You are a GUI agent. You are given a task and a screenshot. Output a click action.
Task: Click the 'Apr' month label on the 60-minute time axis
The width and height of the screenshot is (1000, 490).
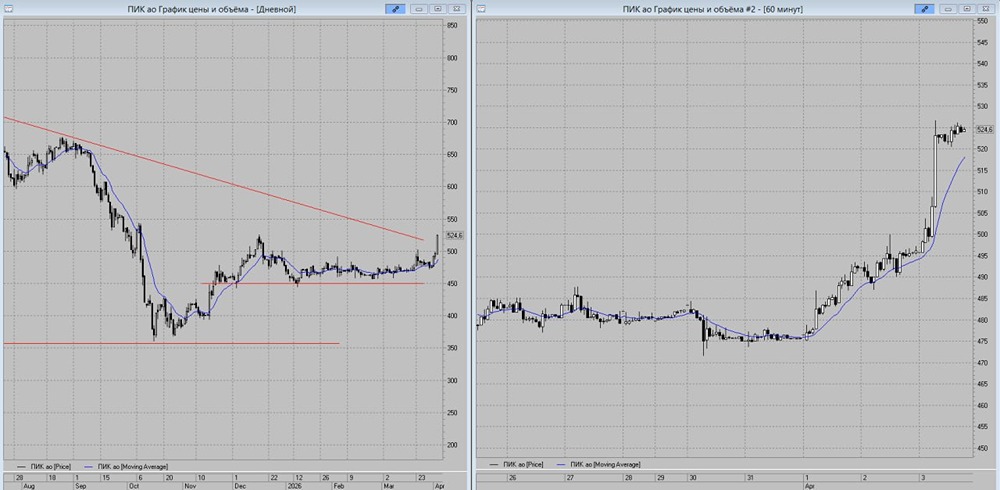coord(809,486)
